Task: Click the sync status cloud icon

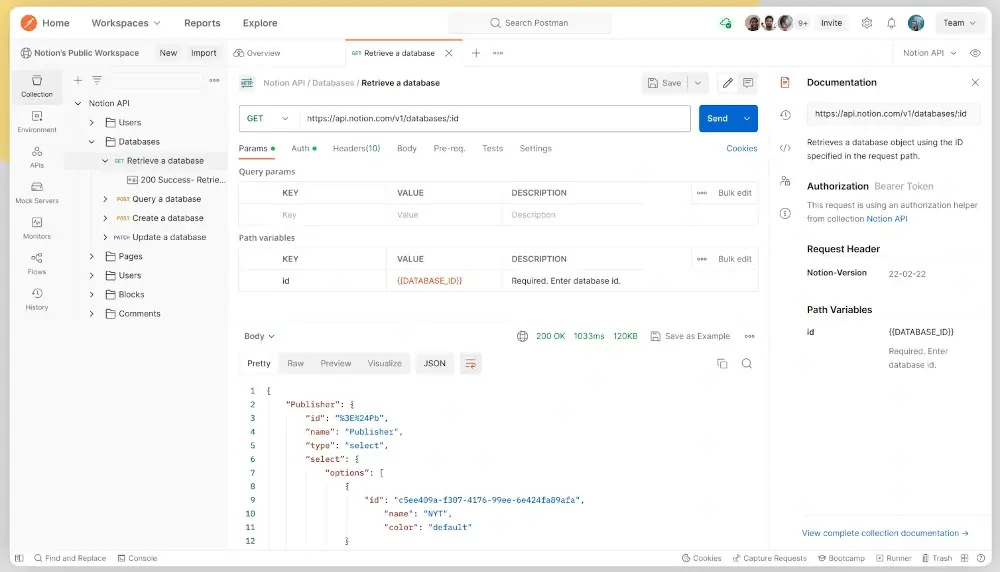Action: [726, 23]
